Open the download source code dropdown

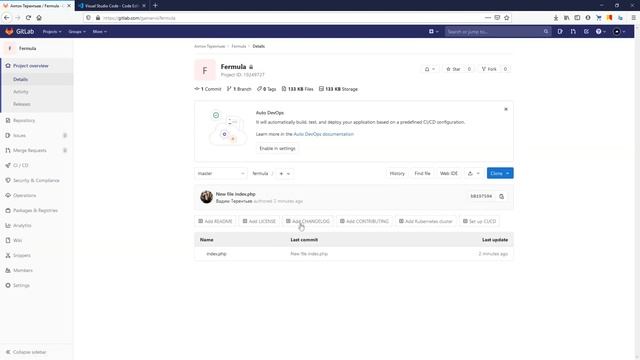click(473, 173)
